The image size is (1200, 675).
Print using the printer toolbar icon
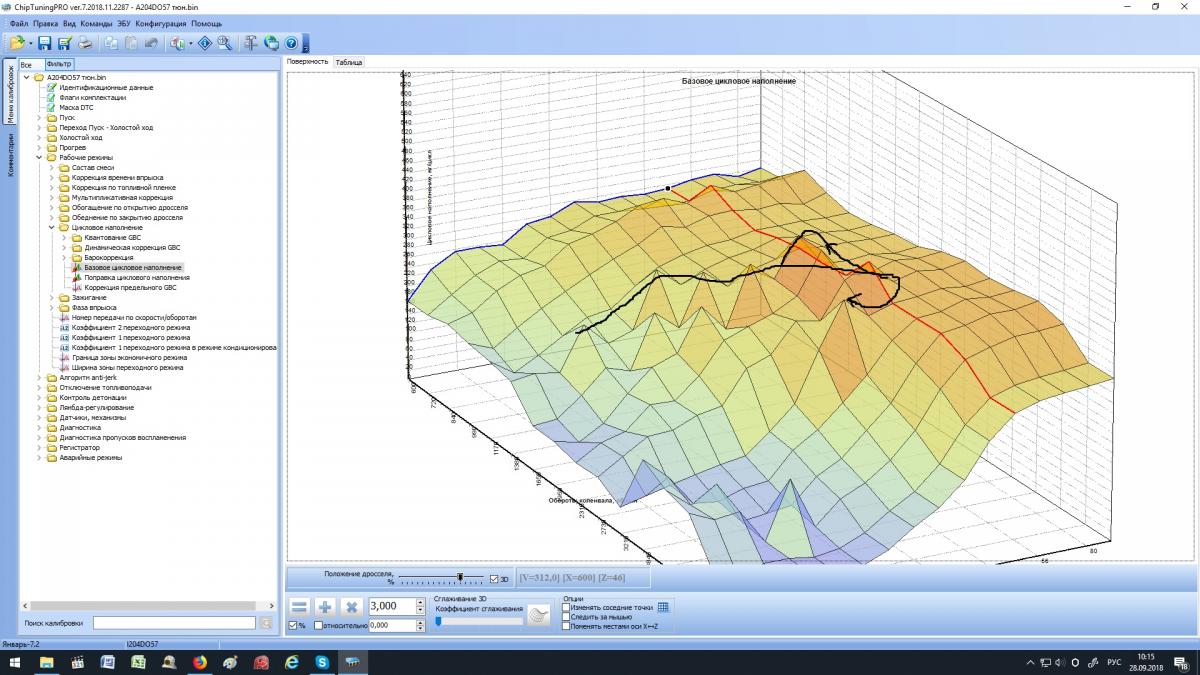coord(85,43)
